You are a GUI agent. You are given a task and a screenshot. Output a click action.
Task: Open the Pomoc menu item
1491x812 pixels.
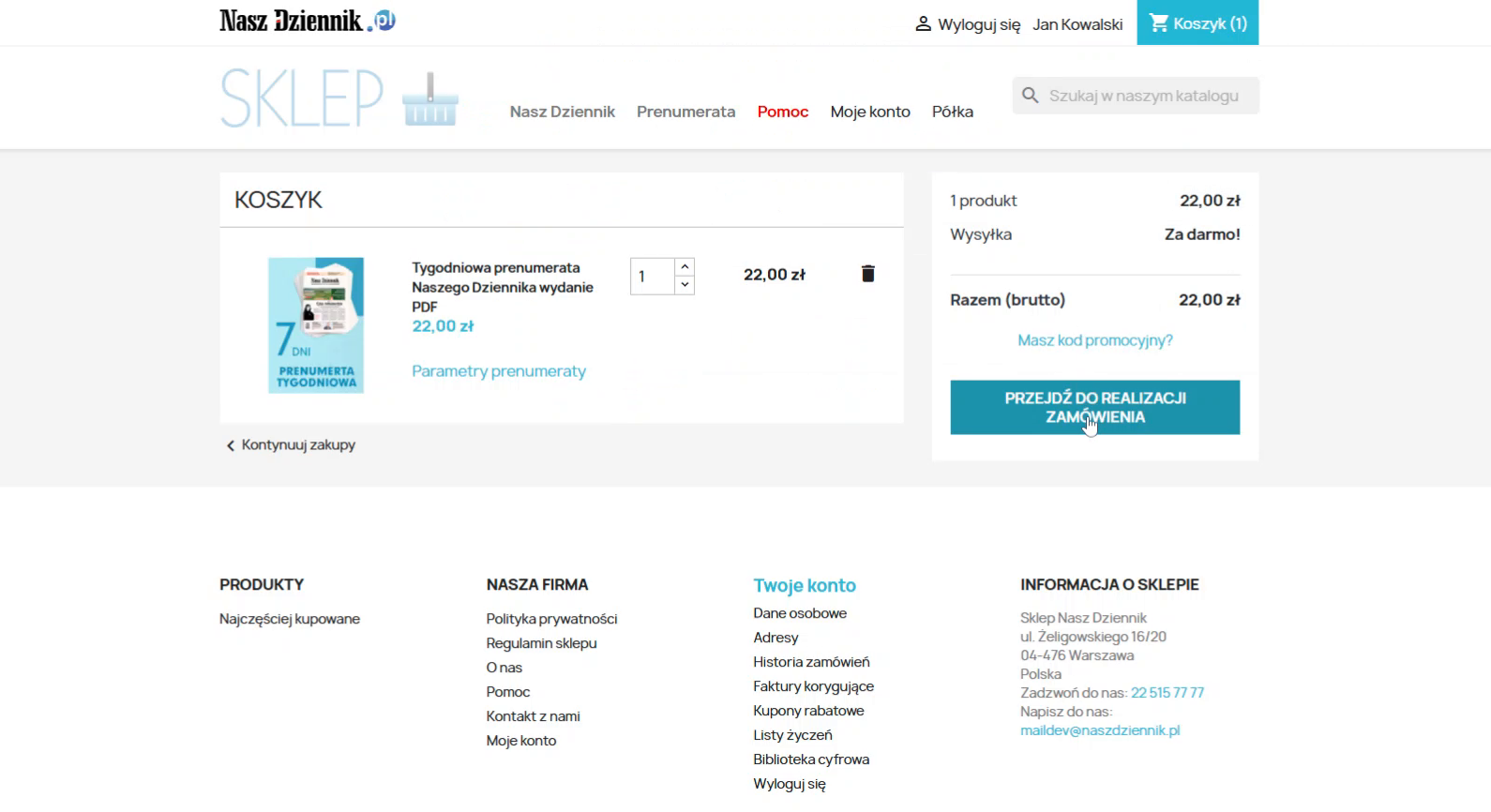click(782, 112)
